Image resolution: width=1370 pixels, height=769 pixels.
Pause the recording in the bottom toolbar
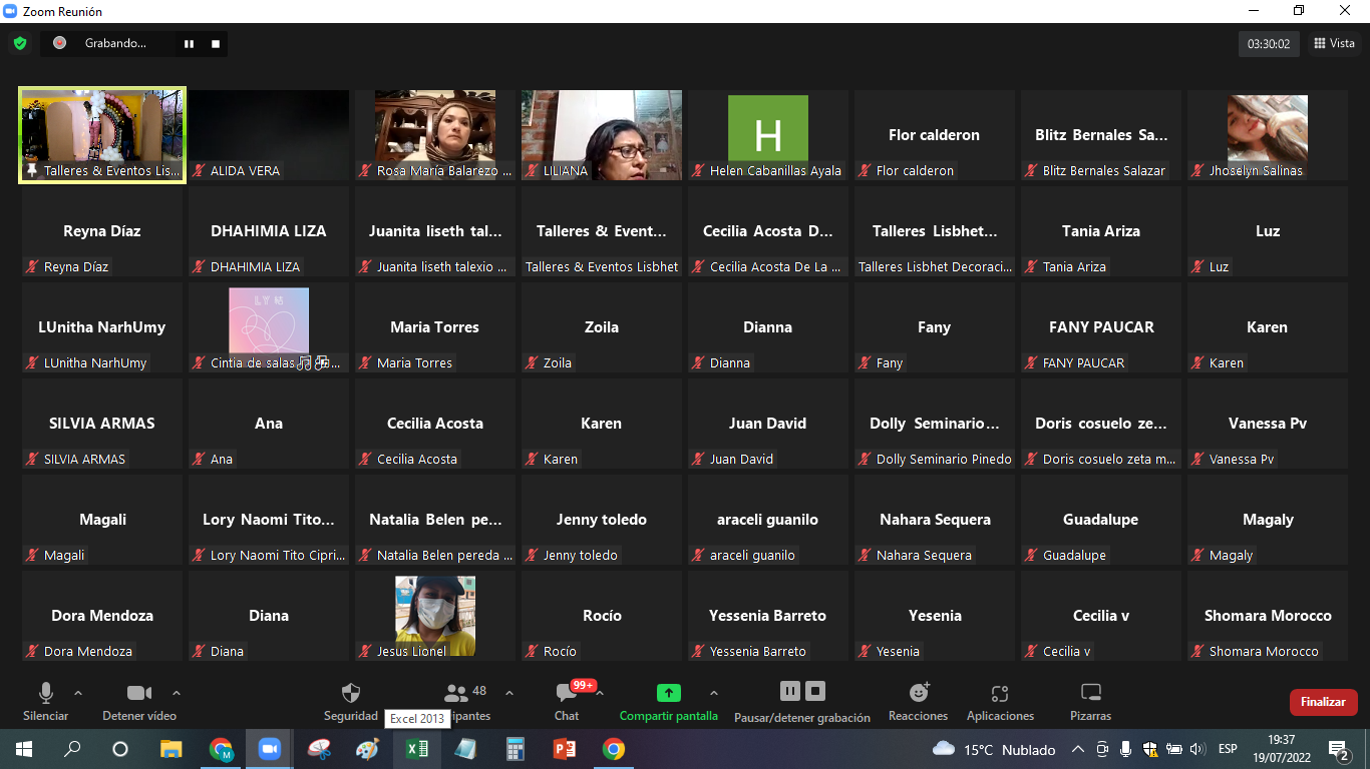[789, 691]
